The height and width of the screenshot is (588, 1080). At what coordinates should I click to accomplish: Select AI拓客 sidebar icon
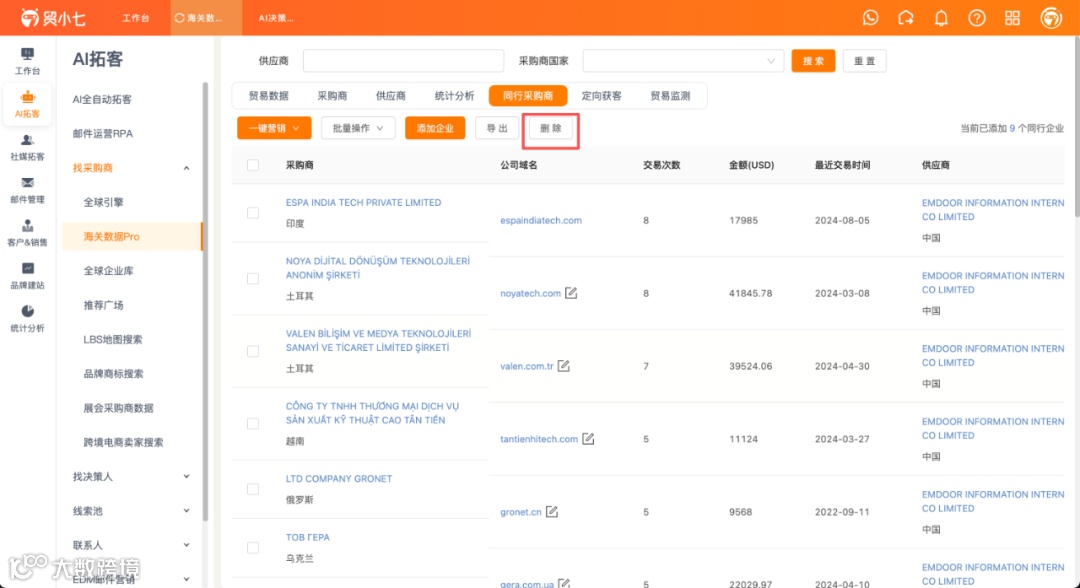pyautogui.click(x=27, y=104)
